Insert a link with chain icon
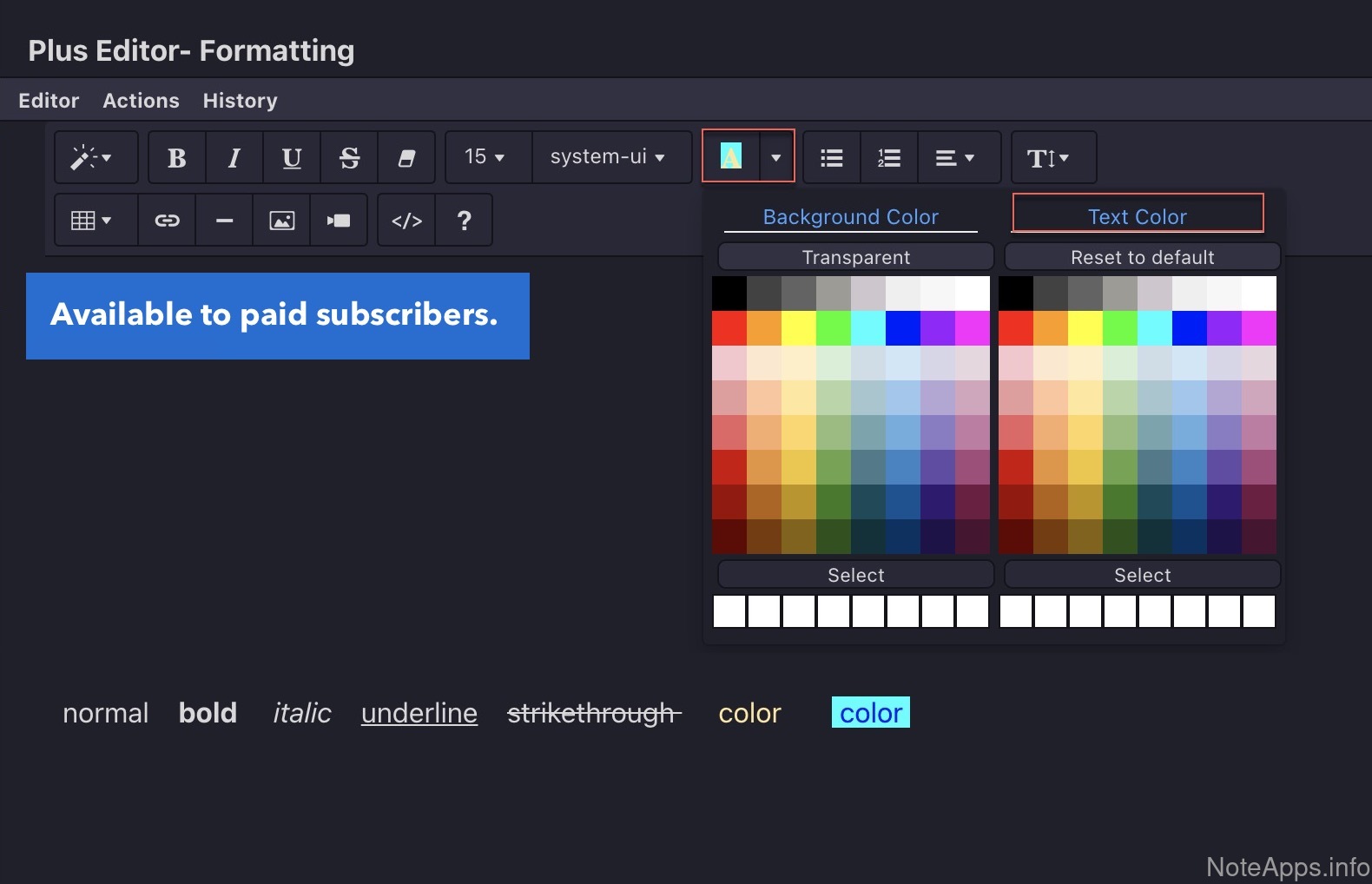1372x884 pixels. pos(167,221)
